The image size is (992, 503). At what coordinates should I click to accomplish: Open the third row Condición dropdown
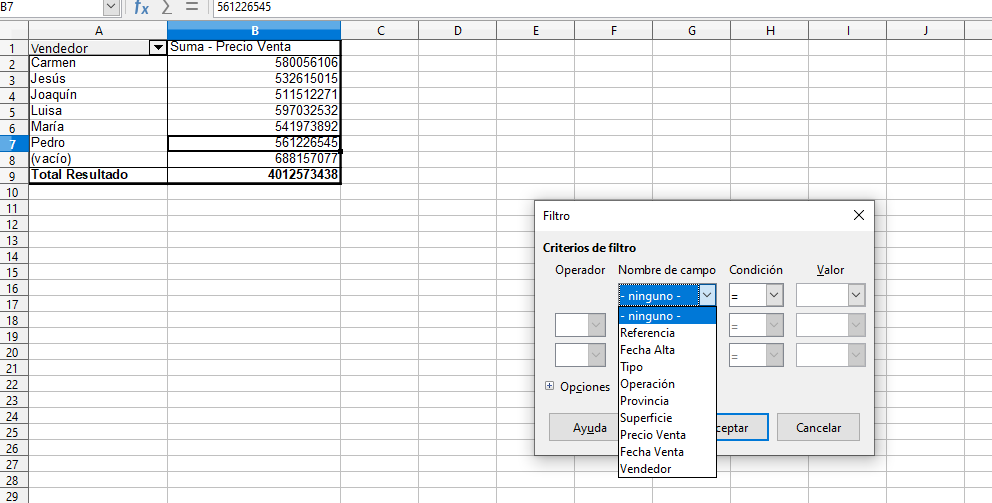pos(774,355)
